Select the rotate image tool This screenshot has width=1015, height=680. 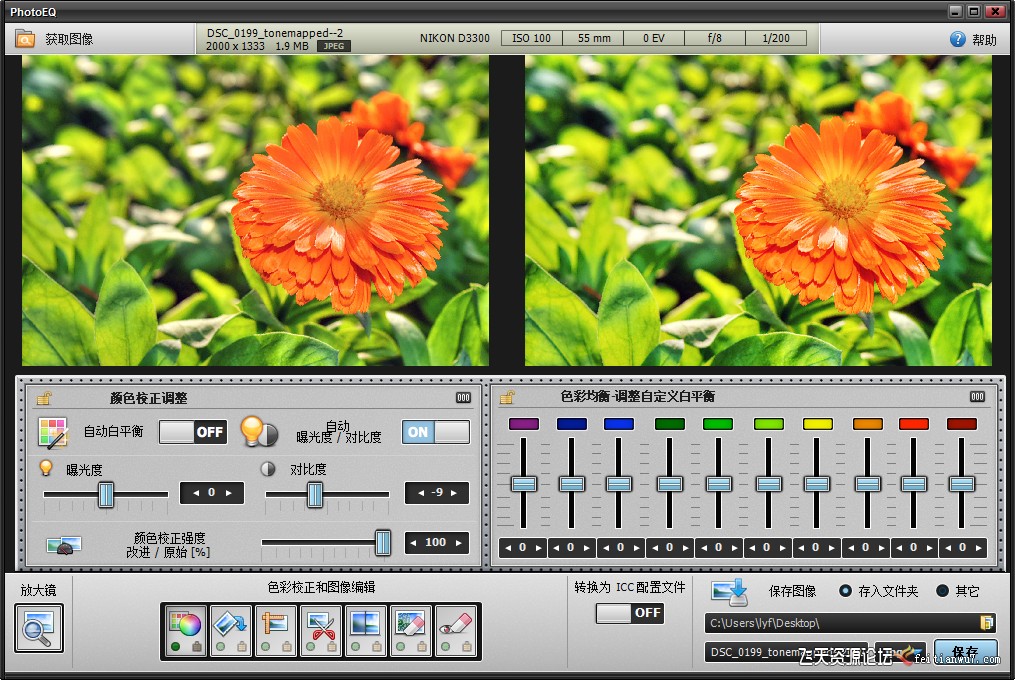coord(231,631)
